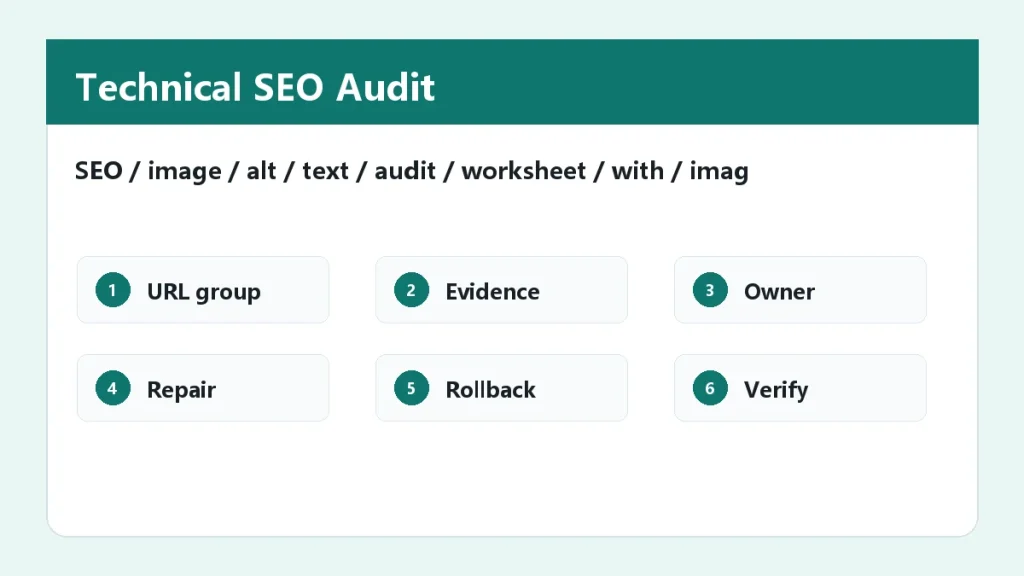Choose the Owner step card
Screen dimensions: 1024x576
click(x=800, y=290)
